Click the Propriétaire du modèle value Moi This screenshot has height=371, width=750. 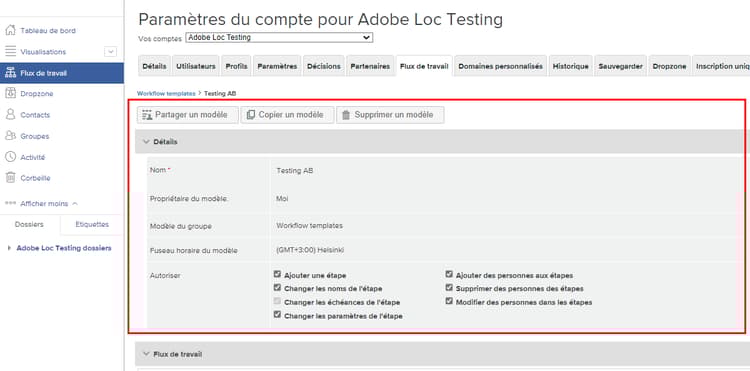pos(282,198)
